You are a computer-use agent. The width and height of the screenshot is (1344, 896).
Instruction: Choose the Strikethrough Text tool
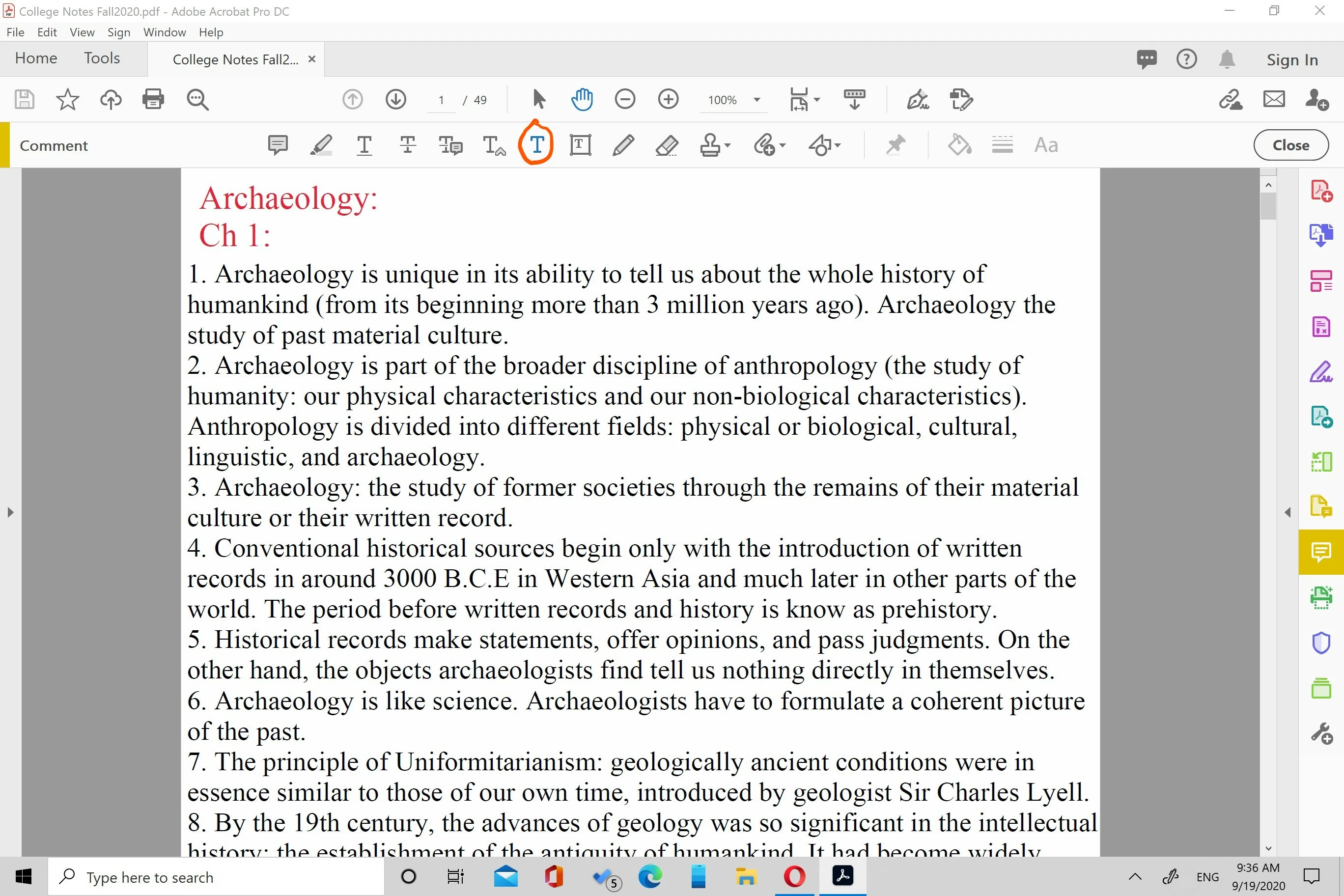pos(407,145)
